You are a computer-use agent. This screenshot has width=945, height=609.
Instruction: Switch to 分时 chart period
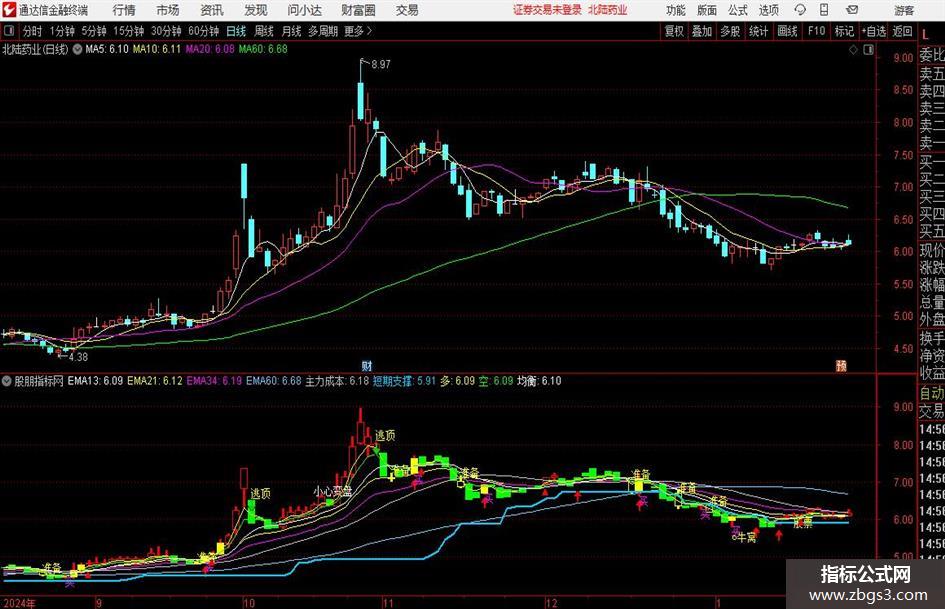coord(32,31)
